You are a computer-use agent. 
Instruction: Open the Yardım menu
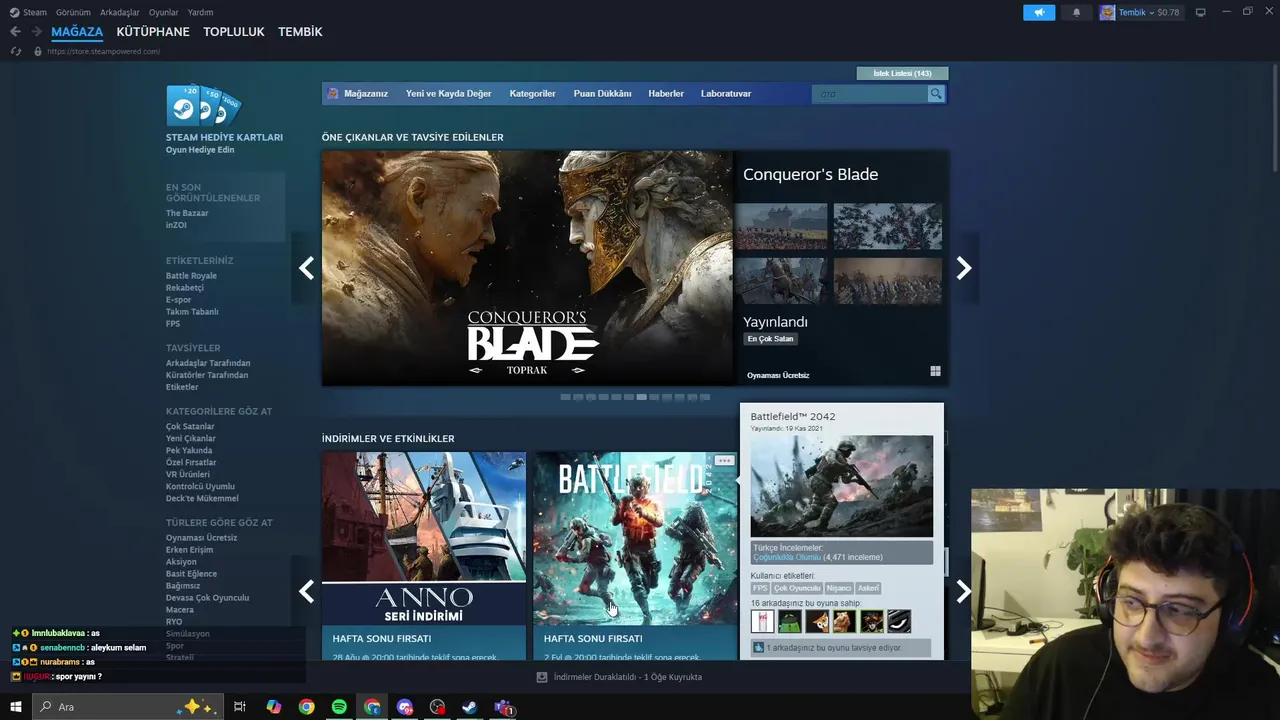pyautogui.click(x=200, y=12)
